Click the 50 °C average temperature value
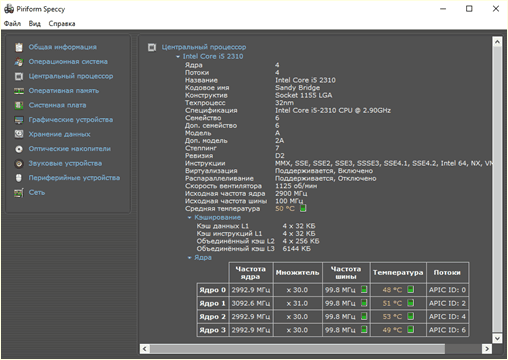This screenshot has width=508, height=360. click(x=285, y=209)
